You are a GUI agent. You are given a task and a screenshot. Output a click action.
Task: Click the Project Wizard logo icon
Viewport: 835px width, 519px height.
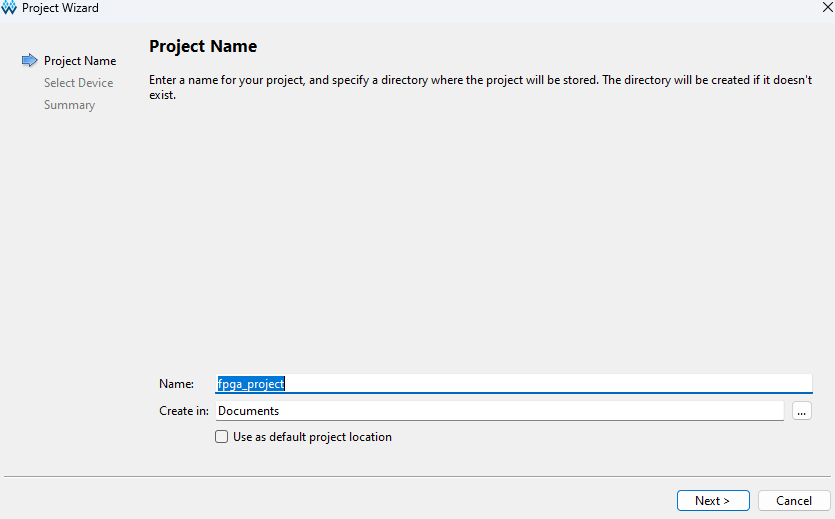[9, 8]
